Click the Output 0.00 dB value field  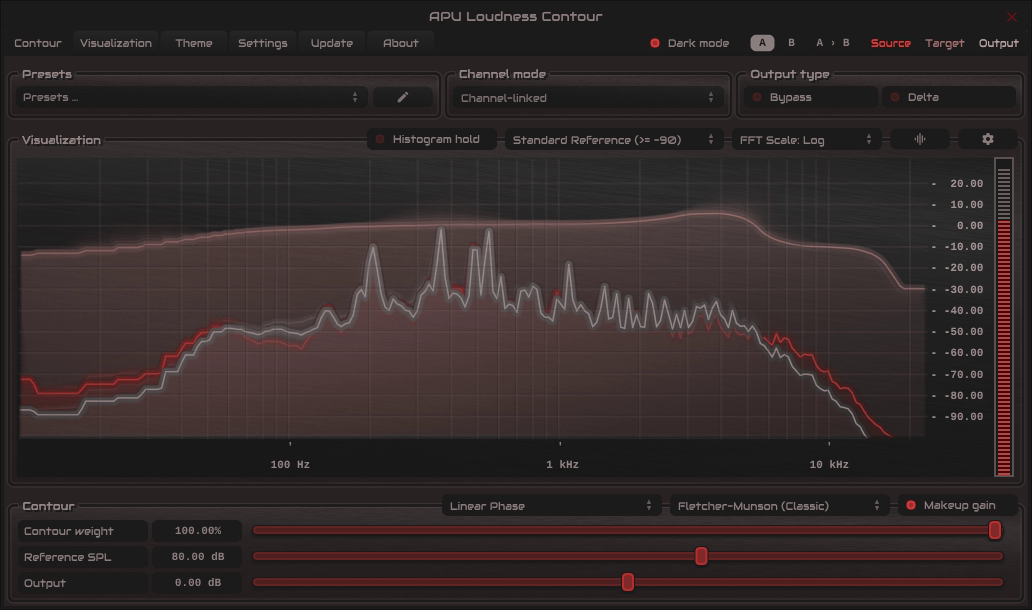click(197, 583)
